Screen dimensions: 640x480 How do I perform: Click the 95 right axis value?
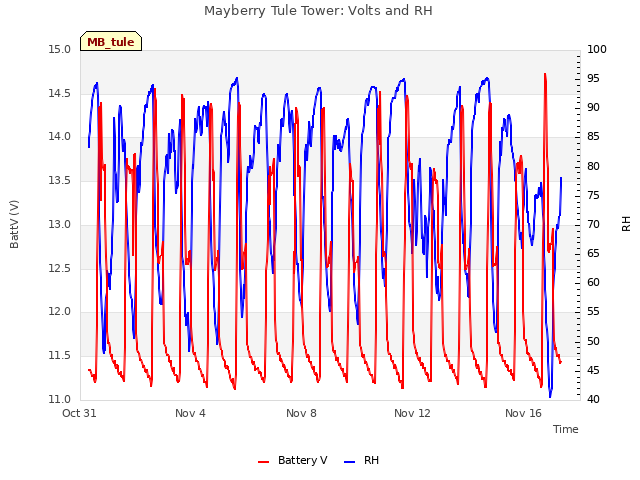click(593, 79)
